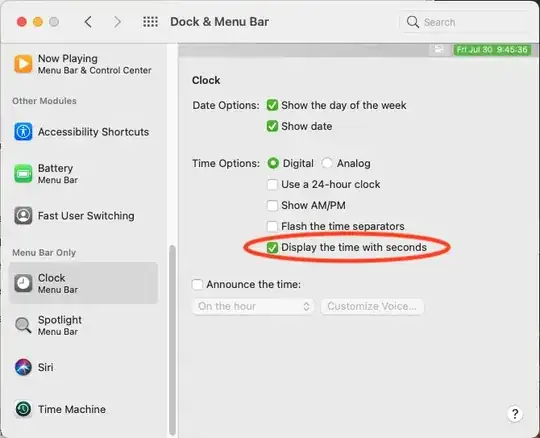This screenshot has width=540, height=438.
Task: Click the Fast User Switching icon
Action: (23, 216)
